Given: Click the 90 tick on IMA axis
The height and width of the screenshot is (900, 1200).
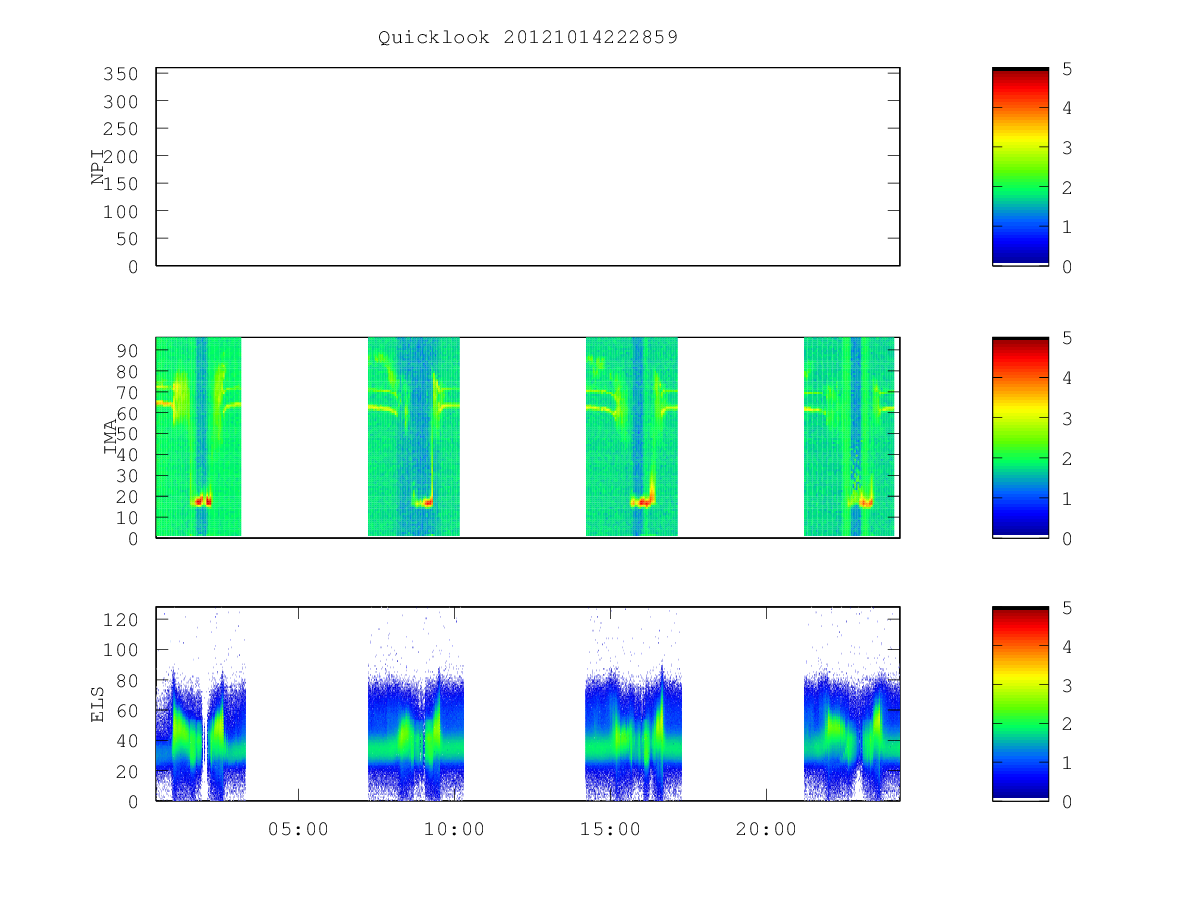Looking at the screenshot, I should [129, 350].
